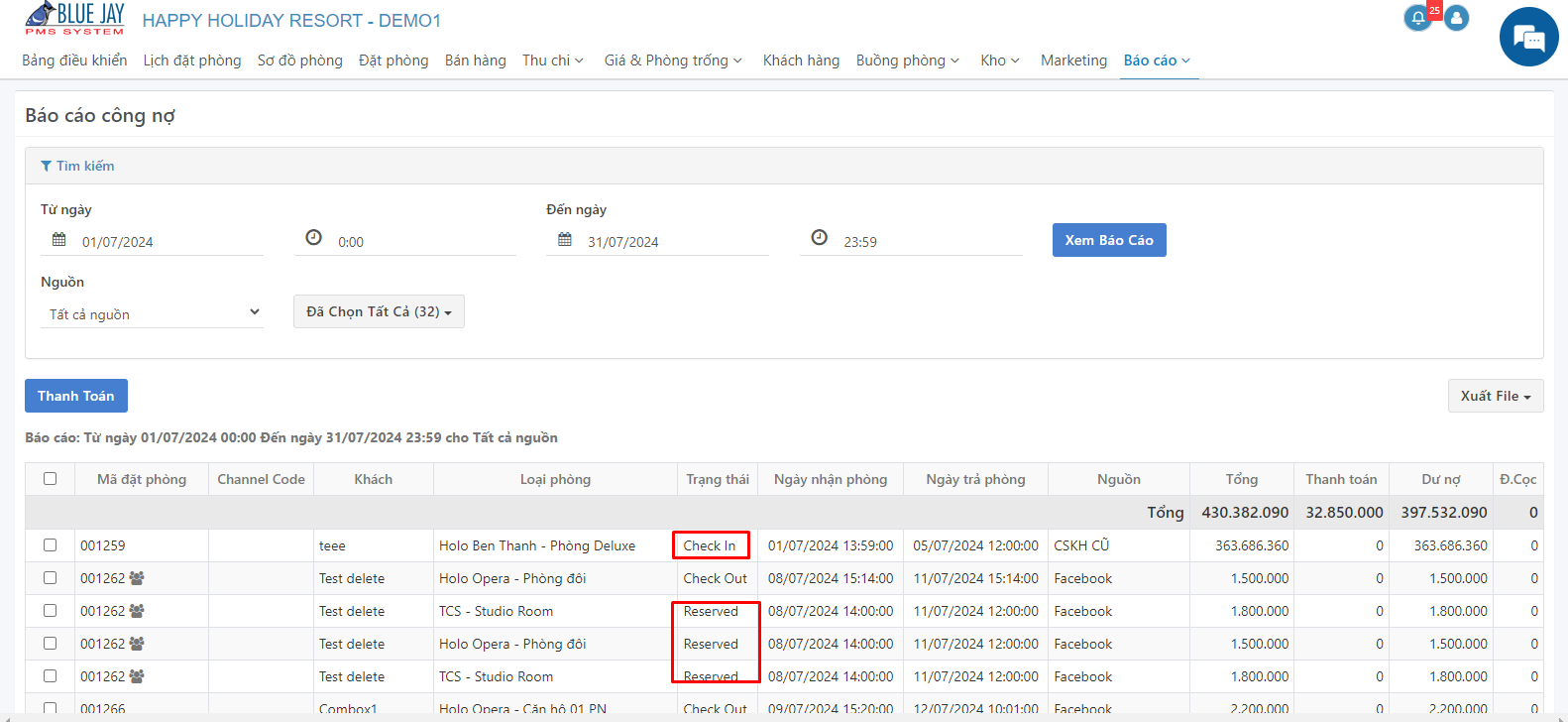Screen dimensions: 1568x722
Task: Click HAPPY HOLIDAY RESORT - DEMO1 title
Action: (291, 21)
